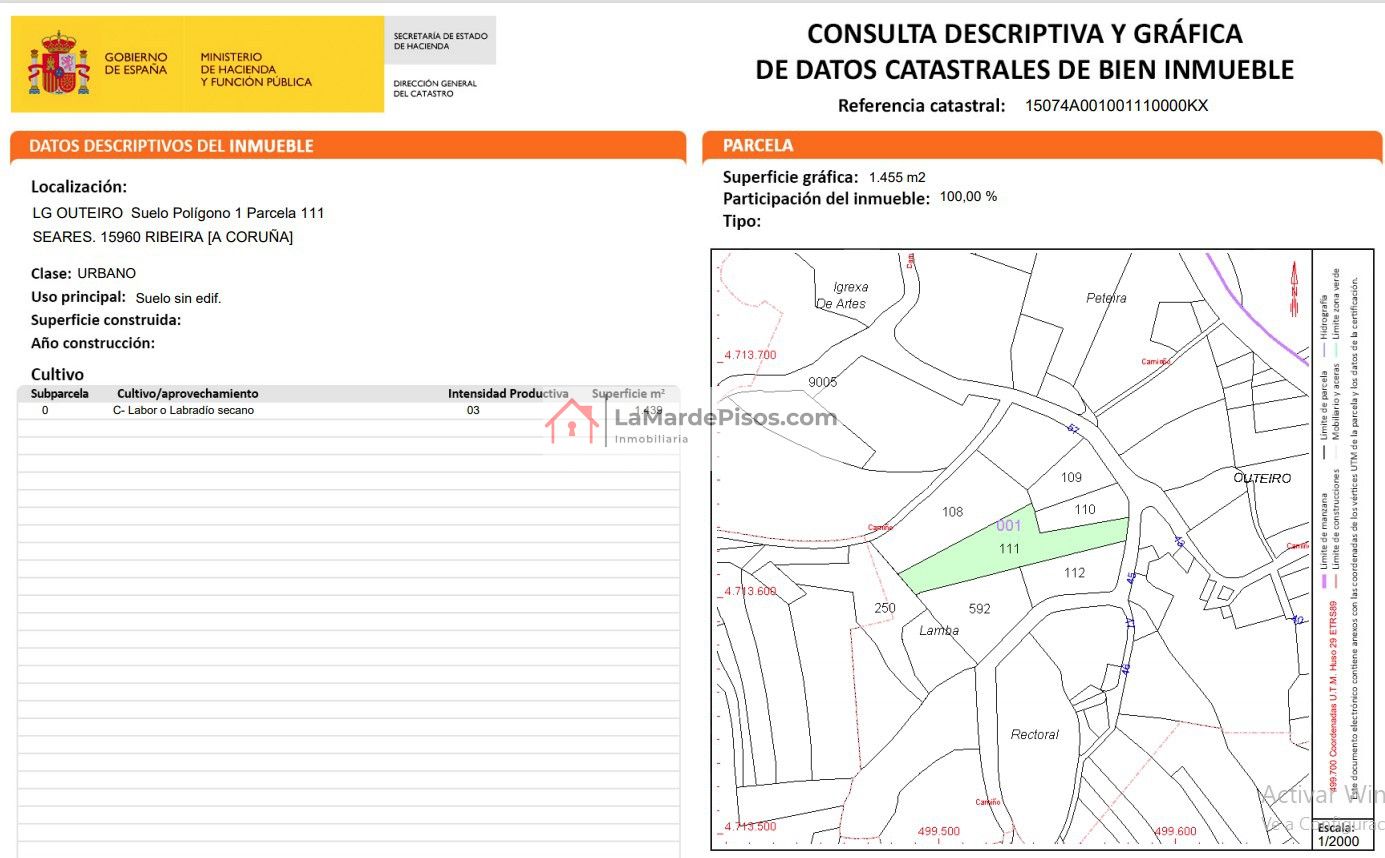1385x858 pixels.
Task: Click the 'Localización:' label
Action: pyautogui.click(x=79, y=187)
